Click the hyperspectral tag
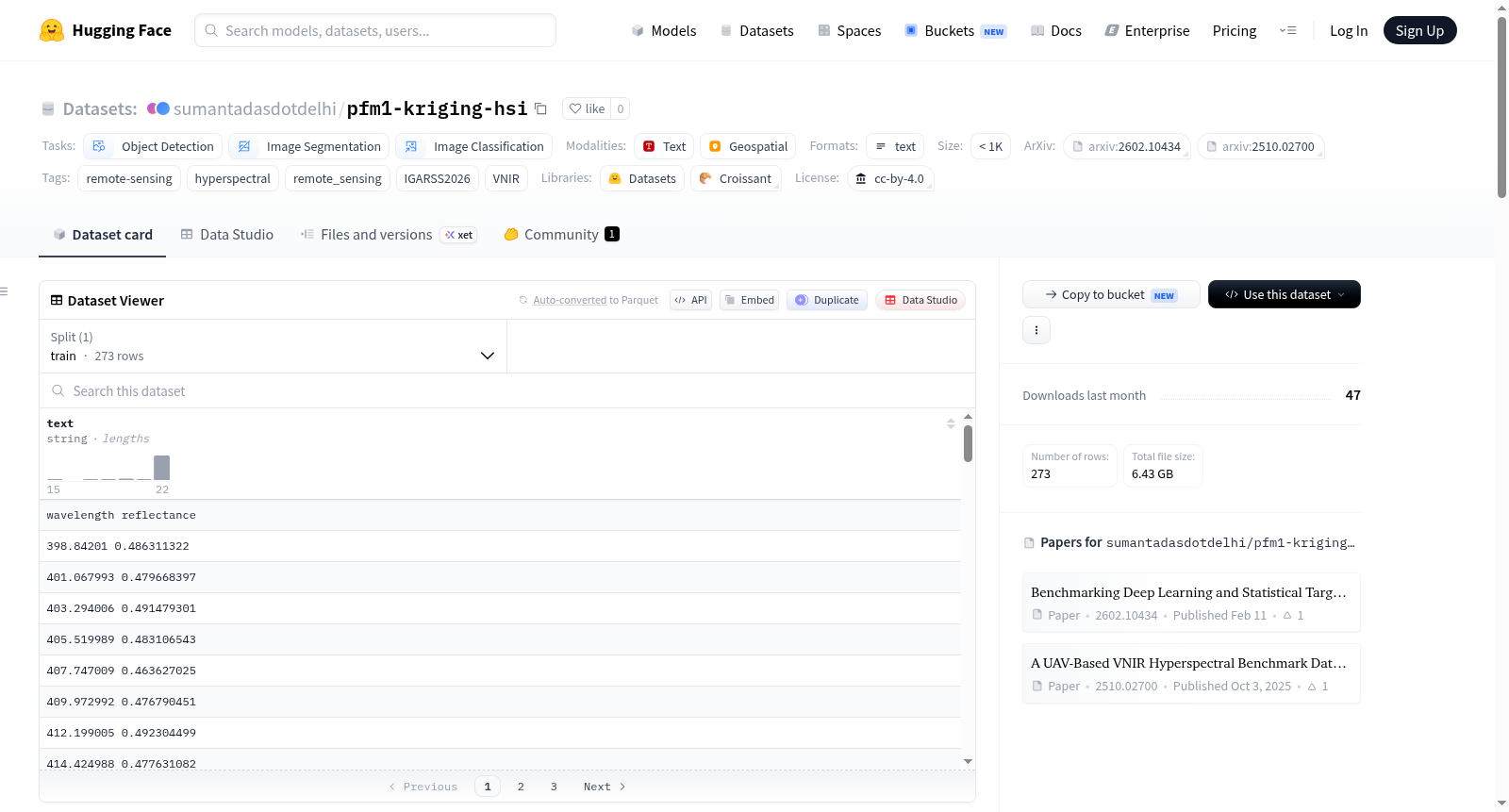 coord(232,178)
